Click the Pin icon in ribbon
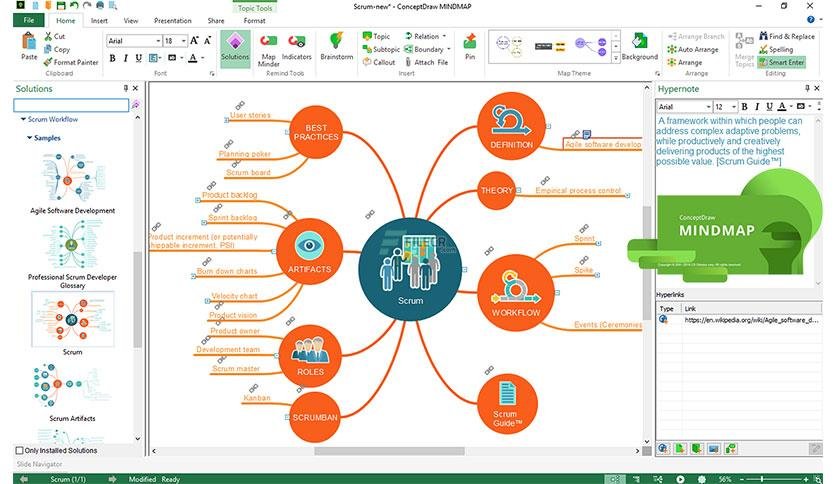 470,46
